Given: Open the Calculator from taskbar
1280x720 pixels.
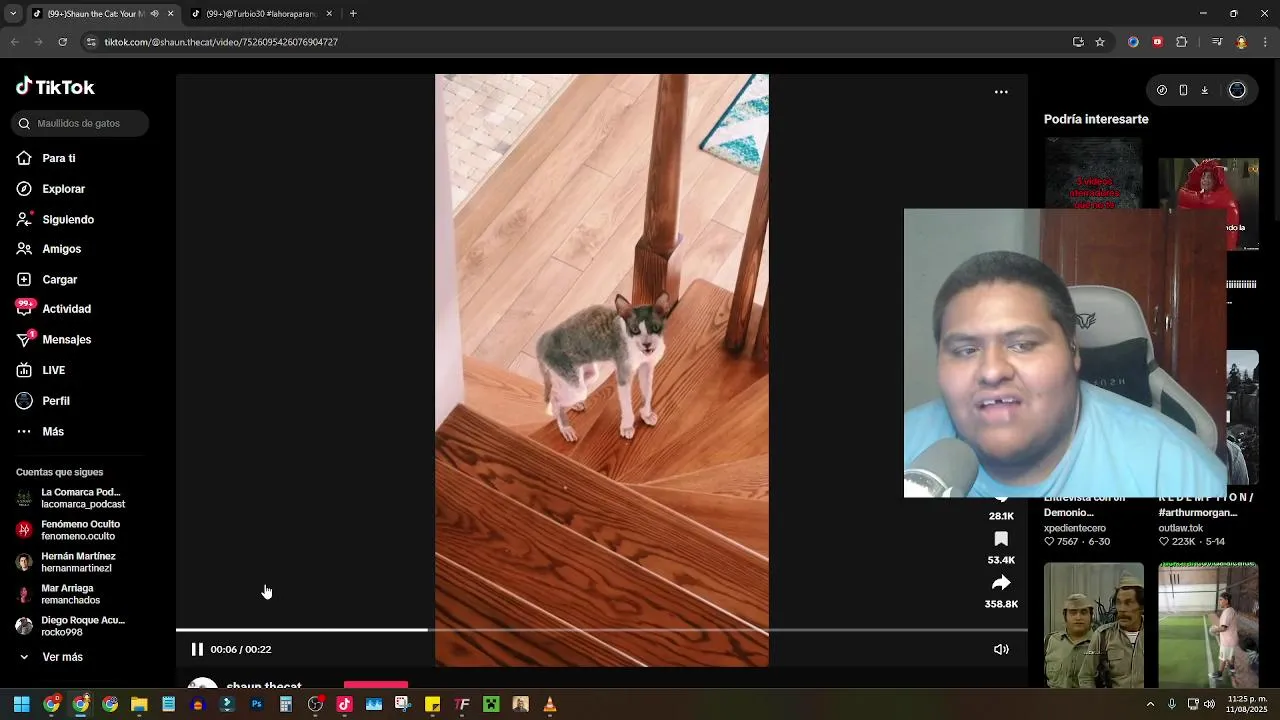Looking at the screenshot, I should [x=285, y=704].
